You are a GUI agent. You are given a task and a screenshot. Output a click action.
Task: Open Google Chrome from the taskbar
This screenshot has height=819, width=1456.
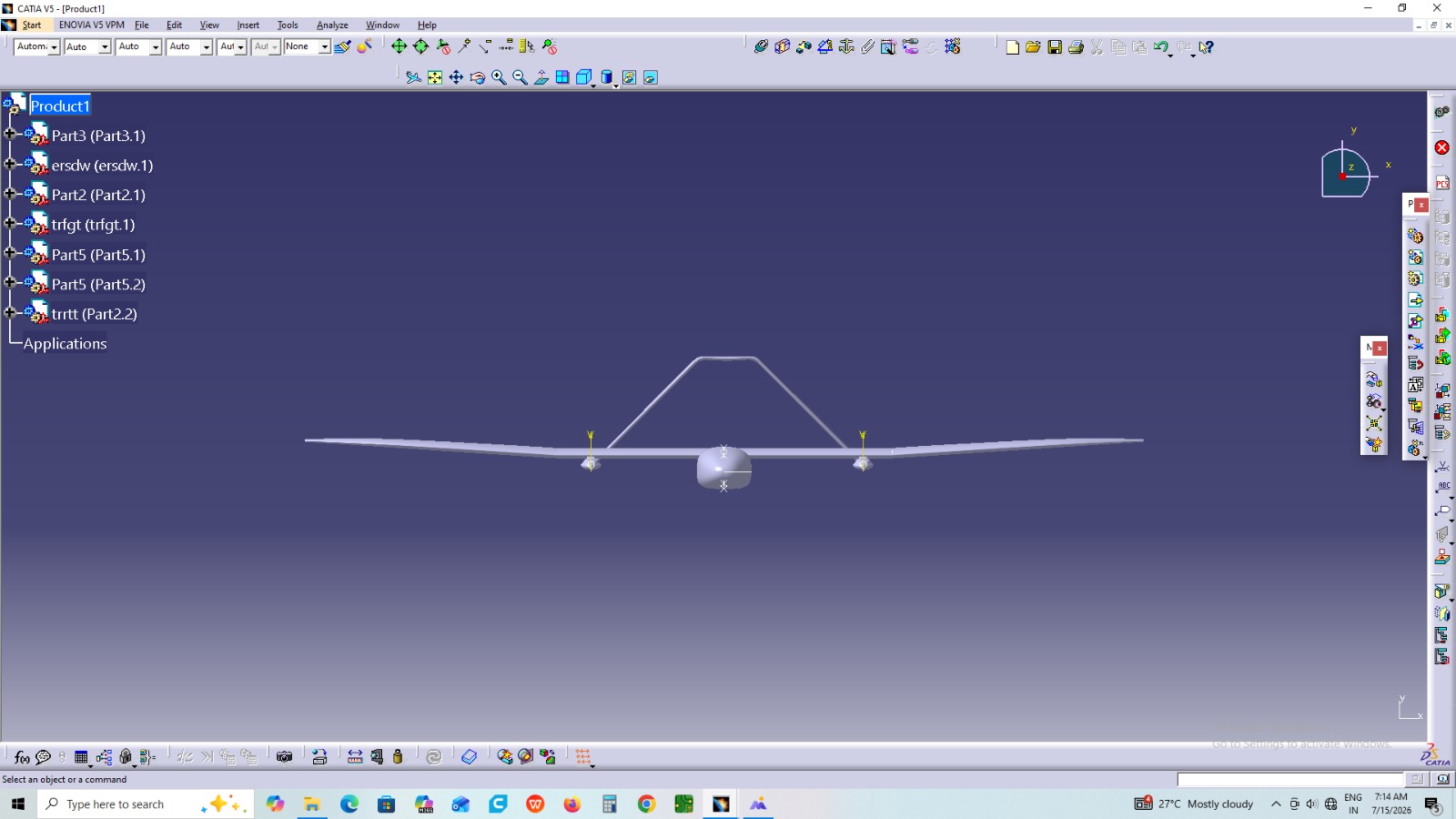click(x=646, y=804)
